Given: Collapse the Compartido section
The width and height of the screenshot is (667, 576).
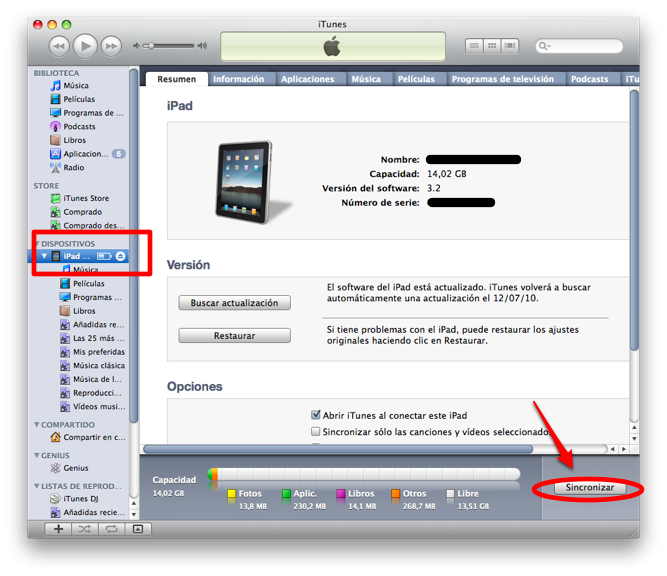Looking at the screenshot, I should [37, 425].
